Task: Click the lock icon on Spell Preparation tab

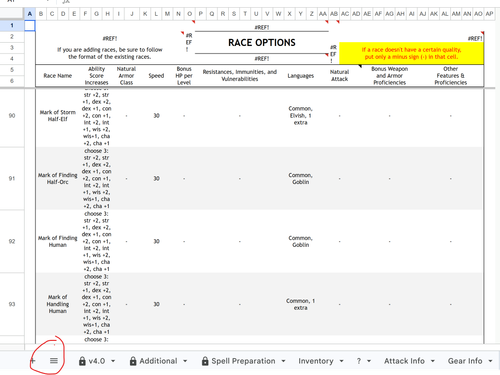Action: point(205,361)
